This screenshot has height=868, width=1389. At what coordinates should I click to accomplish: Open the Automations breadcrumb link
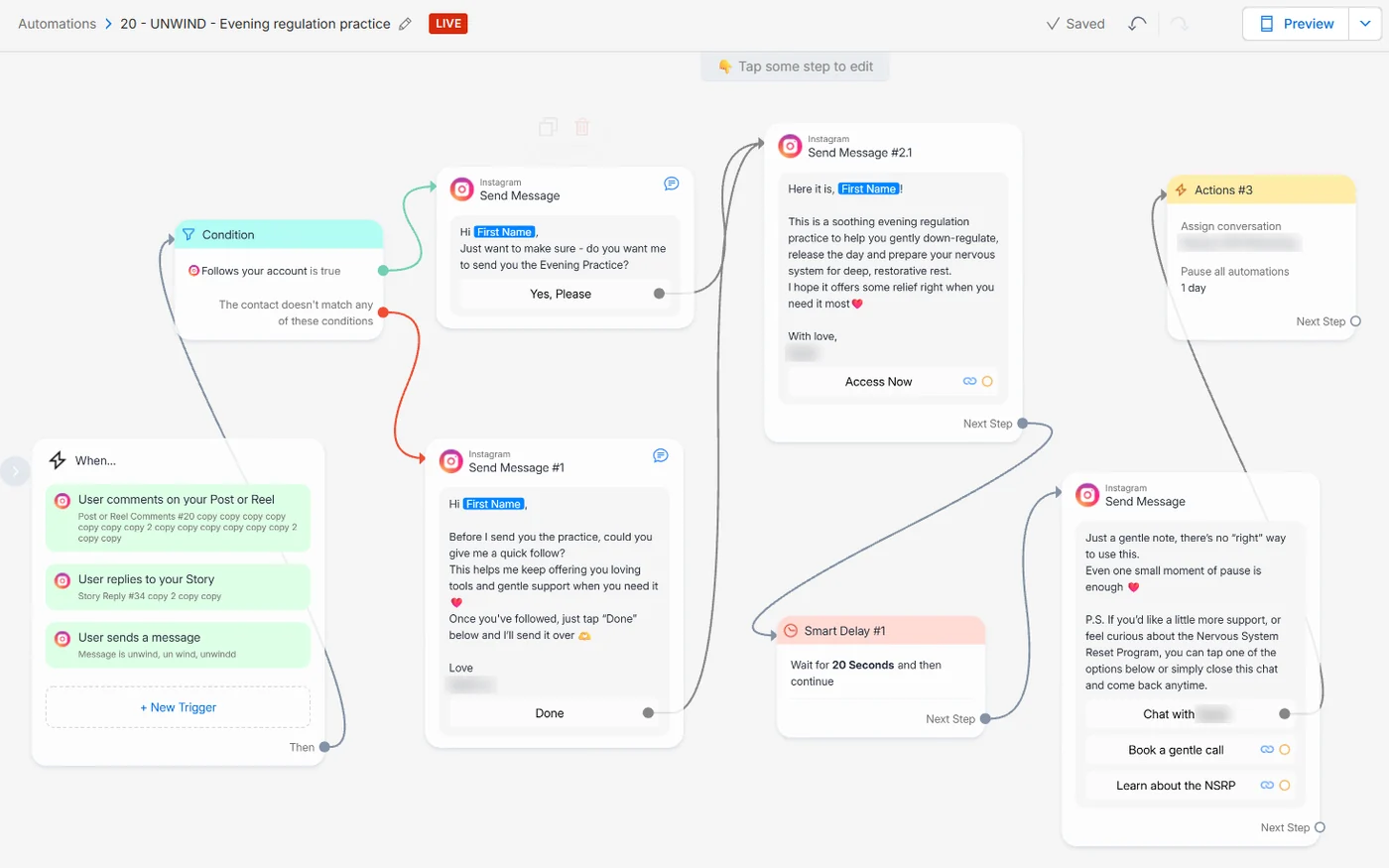pyautogui.click(x=58, y=24)
